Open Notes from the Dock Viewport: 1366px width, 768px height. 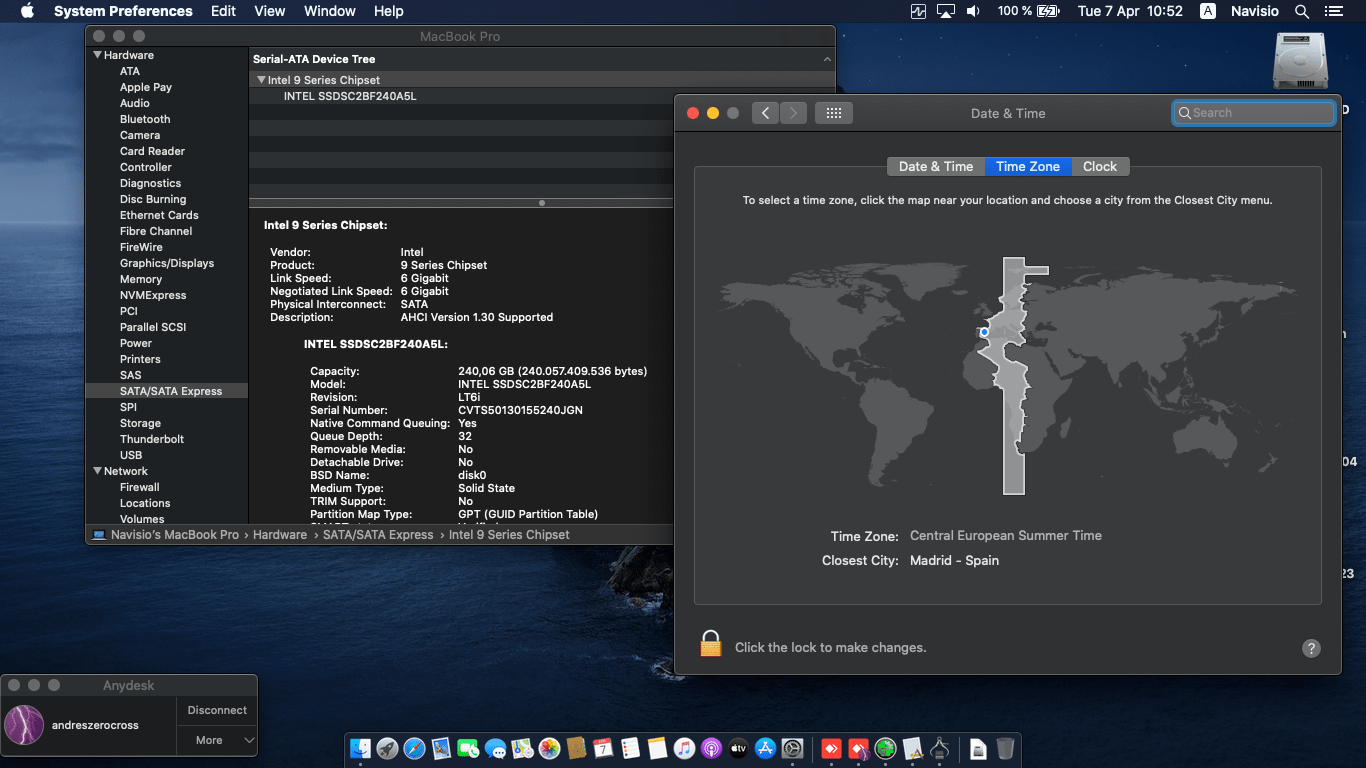click(x=657, y=748)
